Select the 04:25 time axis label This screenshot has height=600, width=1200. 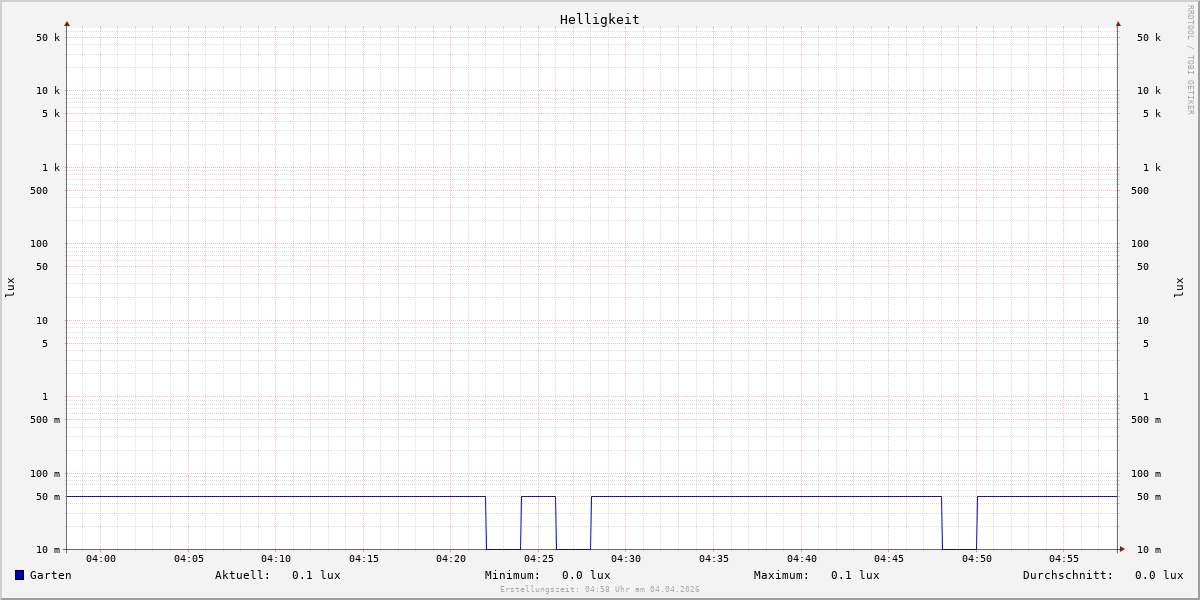pos(539,559)
